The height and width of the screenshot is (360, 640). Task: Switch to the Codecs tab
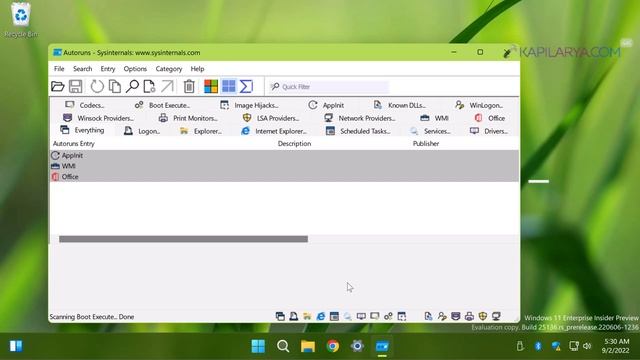pyautogui.click(x=84, y=105)
